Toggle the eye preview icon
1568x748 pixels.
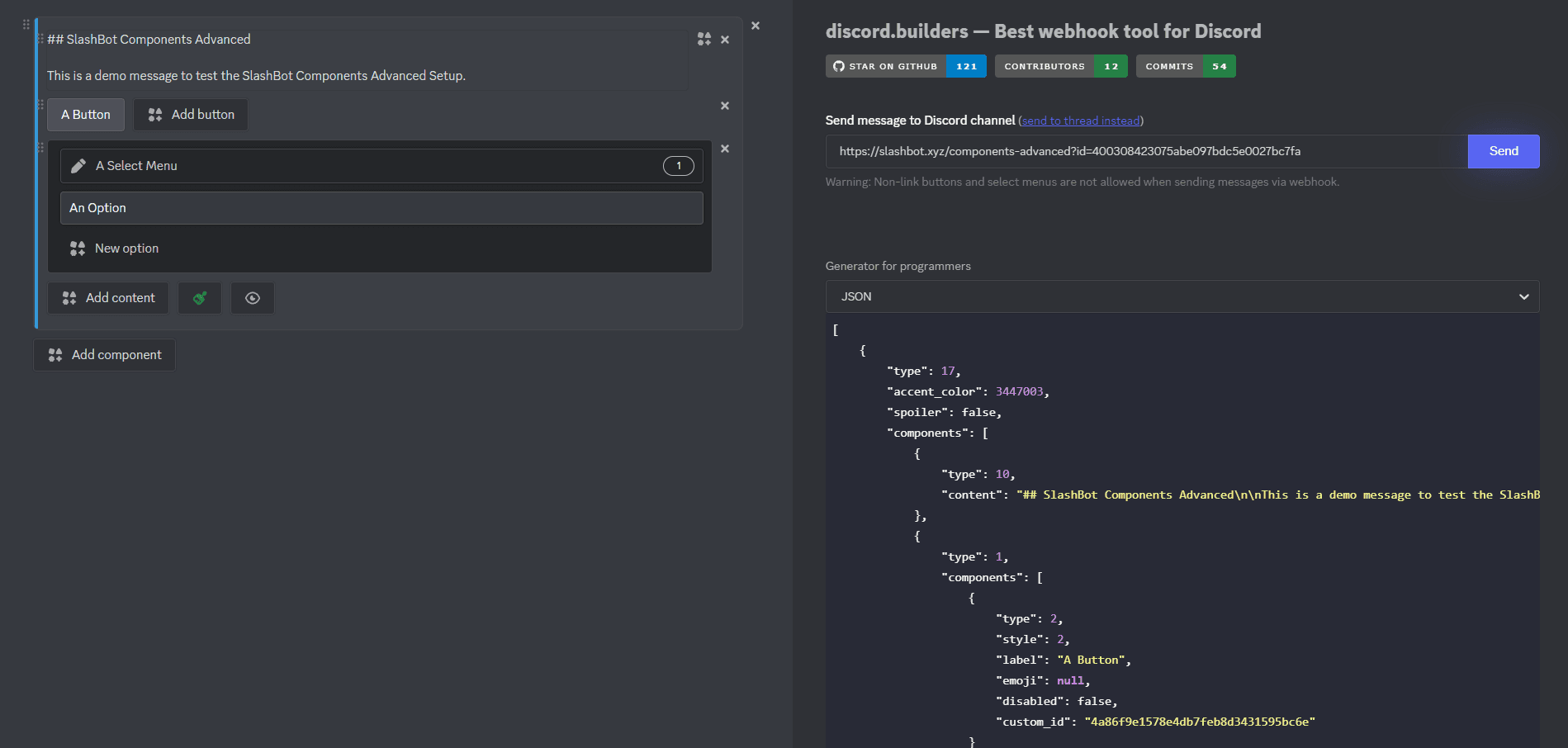coord(253,297)
